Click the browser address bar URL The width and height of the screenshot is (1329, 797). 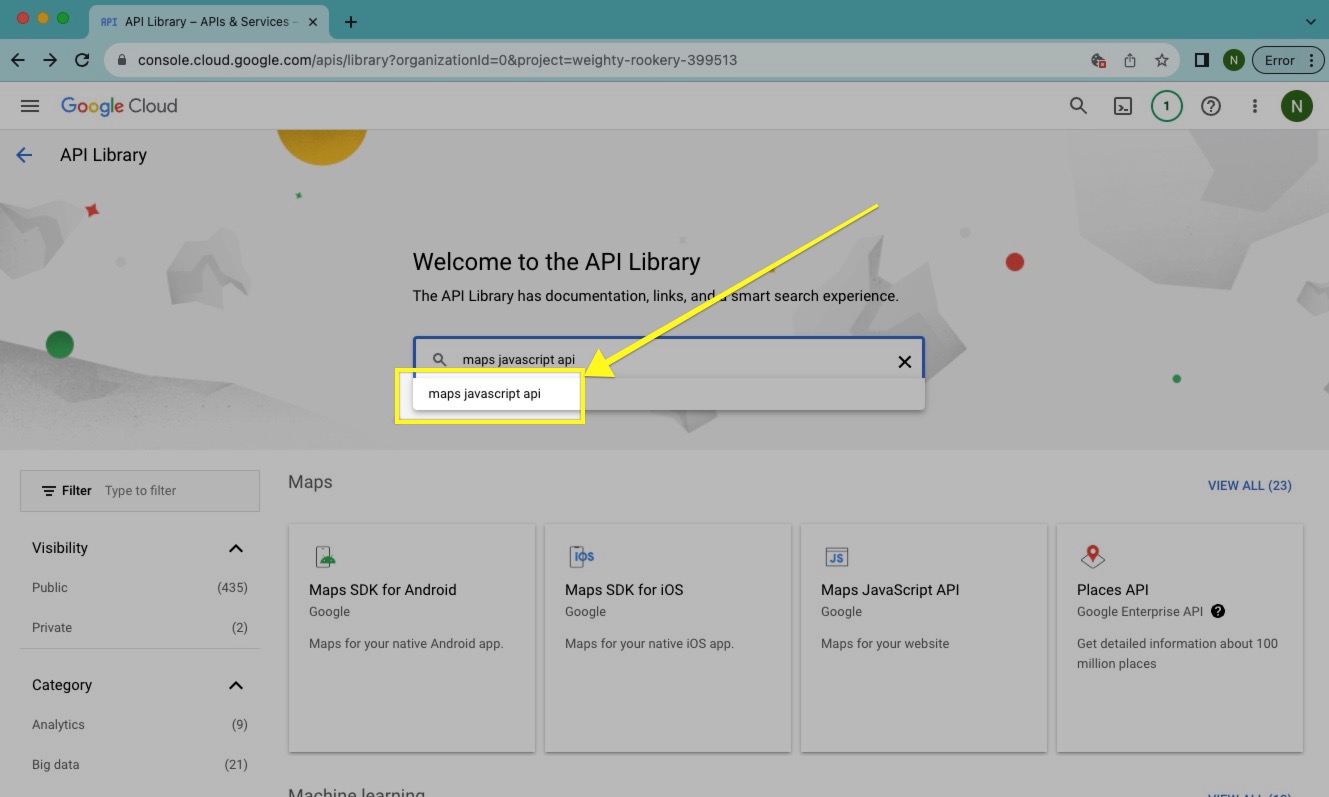pyautogui.click(x=437, y=60)
